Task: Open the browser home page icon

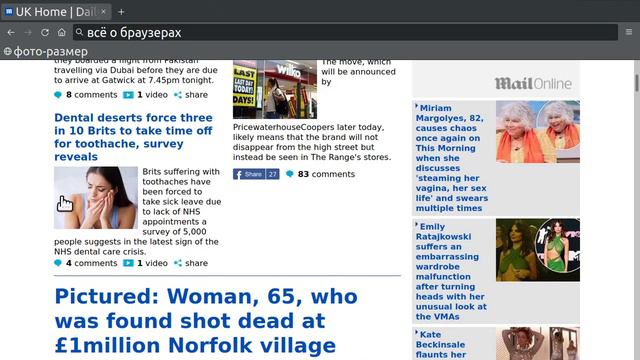Action: tap(62, 32)
